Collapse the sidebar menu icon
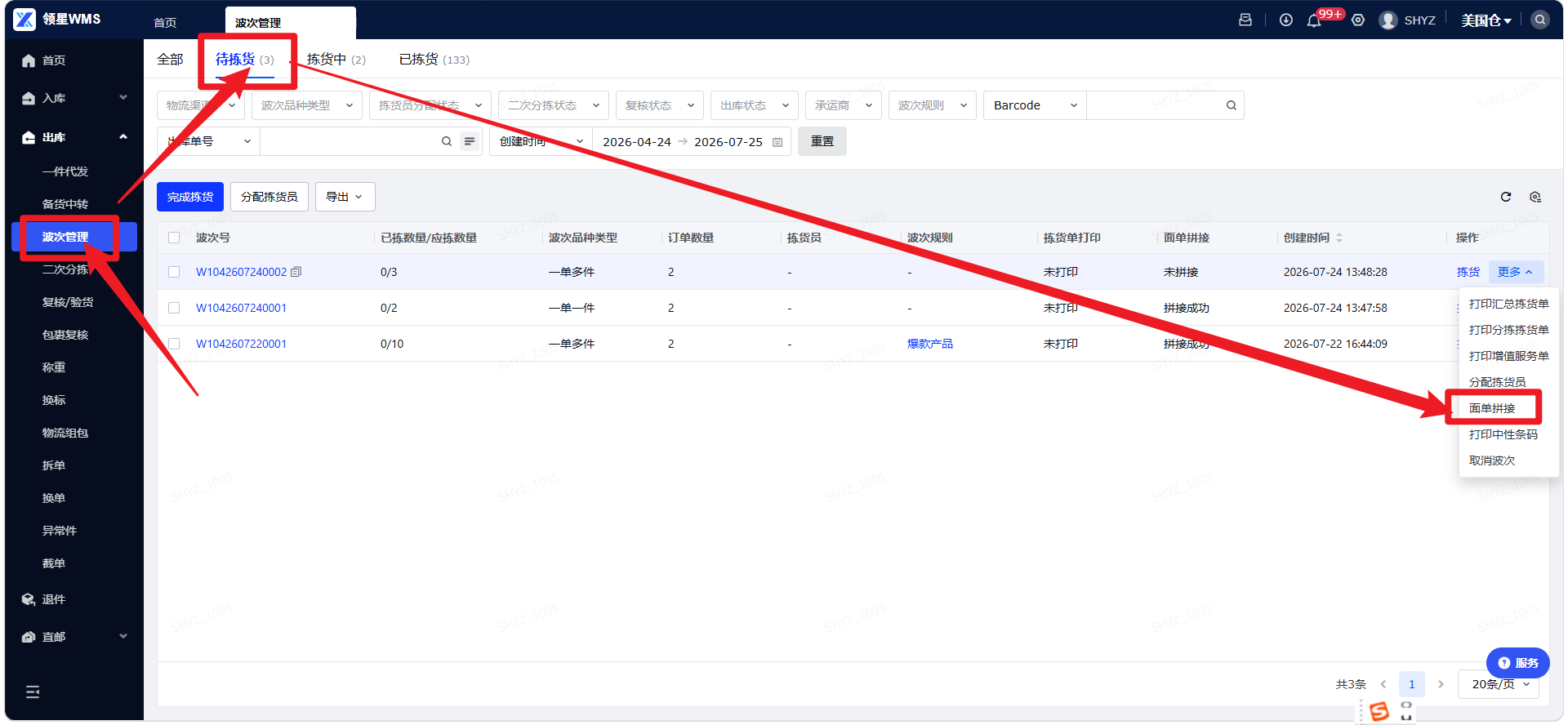Viewport: 1568px width, 725px height. click(33, 692)
